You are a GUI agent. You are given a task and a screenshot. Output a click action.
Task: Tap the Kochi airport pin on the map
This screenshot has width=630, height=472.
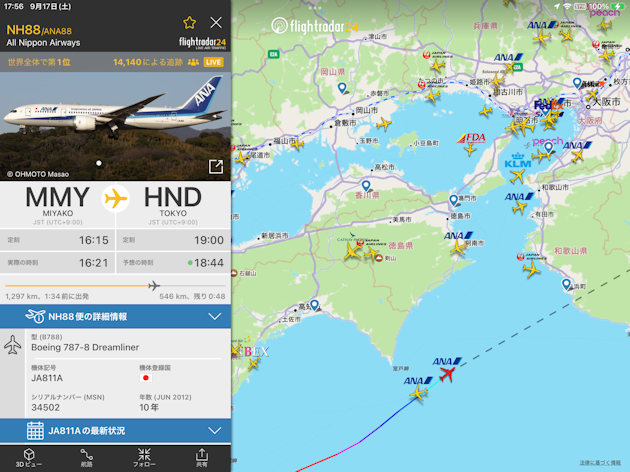tap(315, 305)
